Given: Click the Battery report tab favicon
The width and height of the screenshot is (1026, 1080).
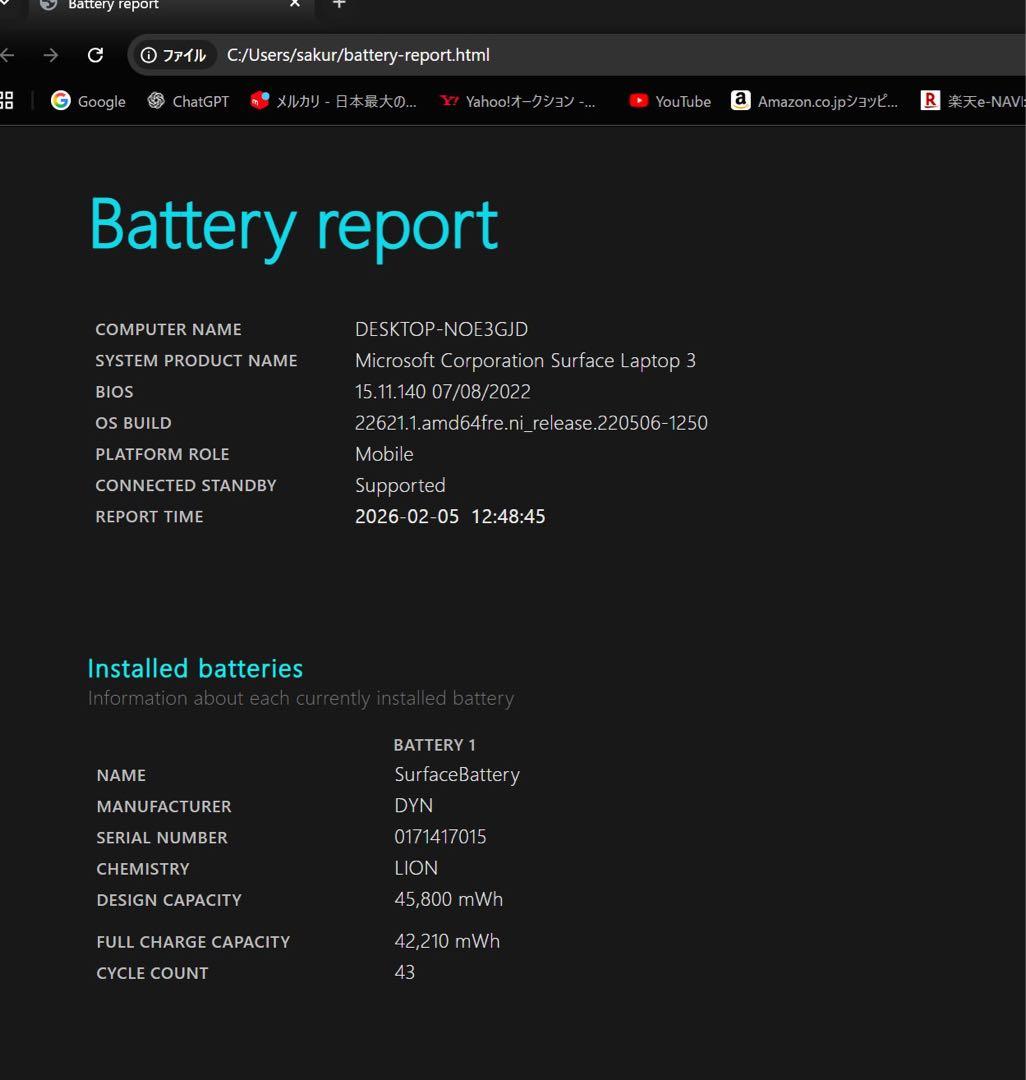Looking at the screenshot, I should coord(47,6).
